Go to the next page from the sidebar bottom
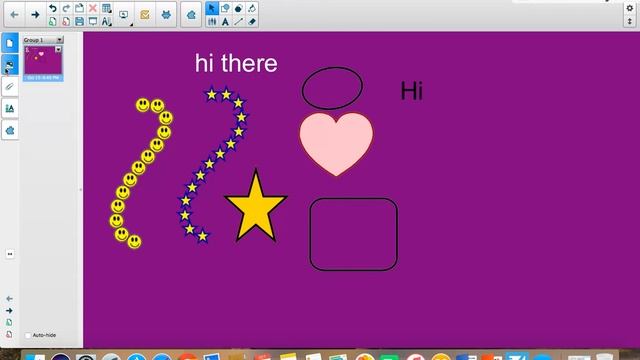This screenshot has height=360, width=640. pos(9,311)
